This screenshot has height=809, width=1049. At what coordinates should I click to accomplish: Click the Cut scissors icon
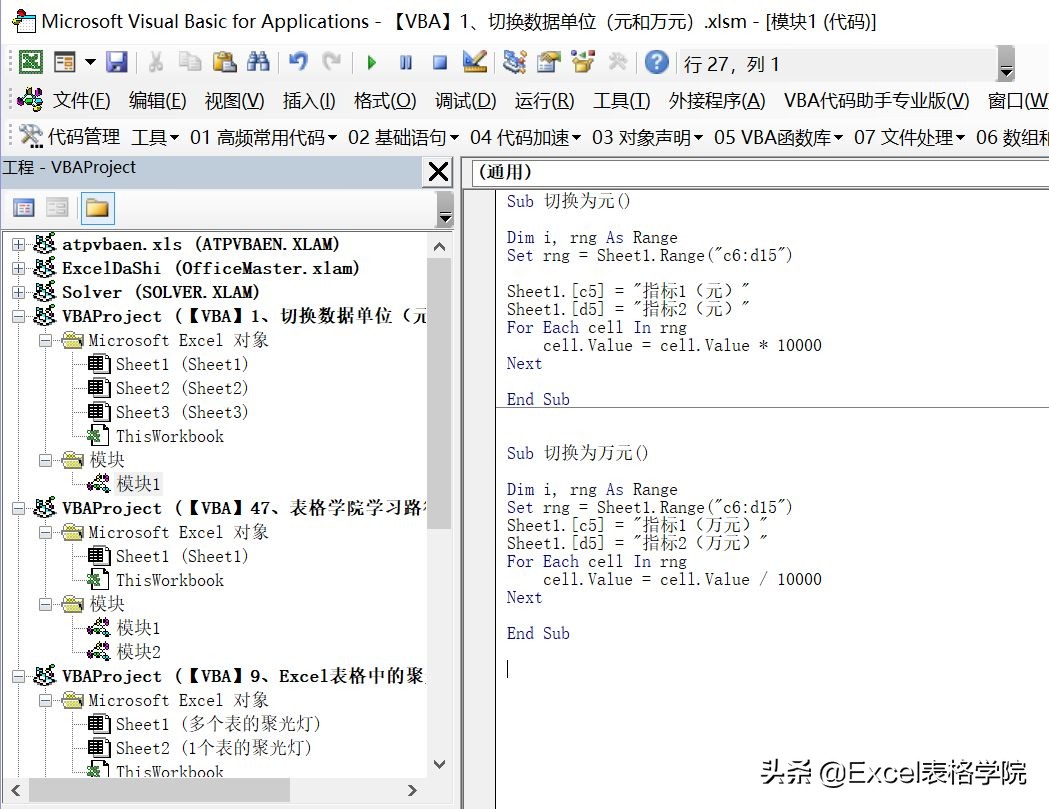tap(156, 62)
